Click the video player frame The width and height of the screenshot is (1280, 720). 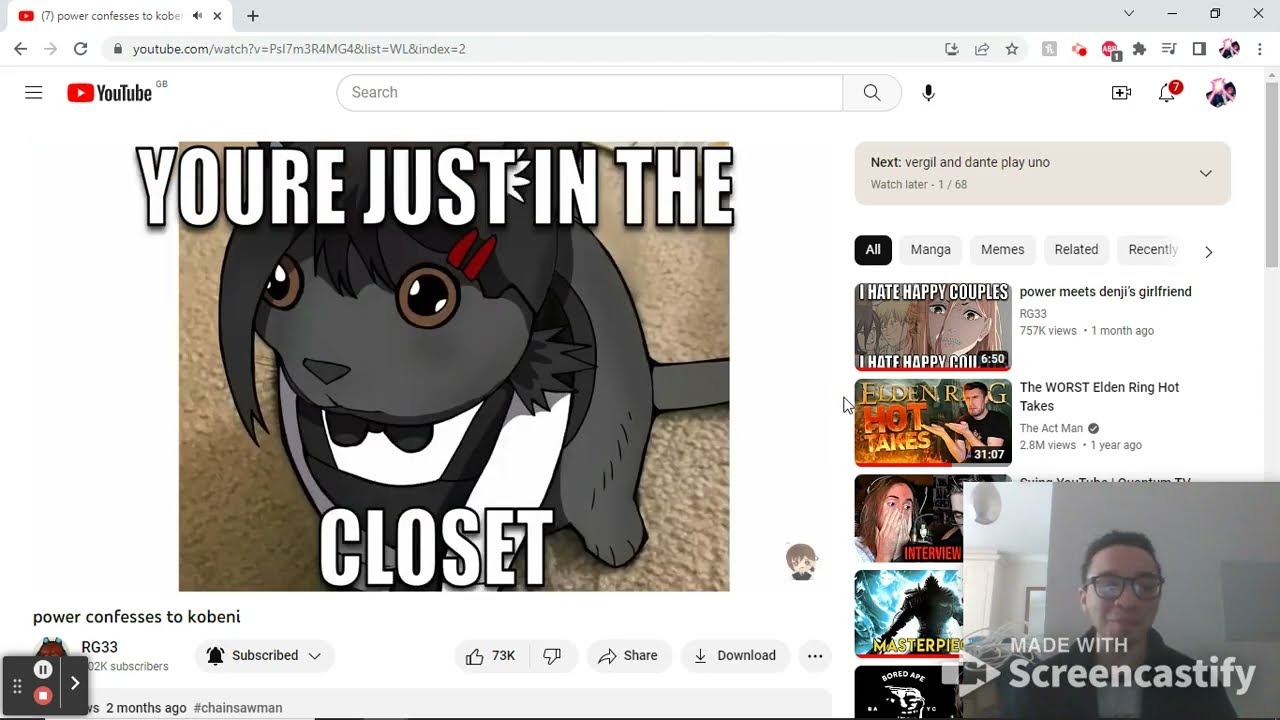pos(433,367)
